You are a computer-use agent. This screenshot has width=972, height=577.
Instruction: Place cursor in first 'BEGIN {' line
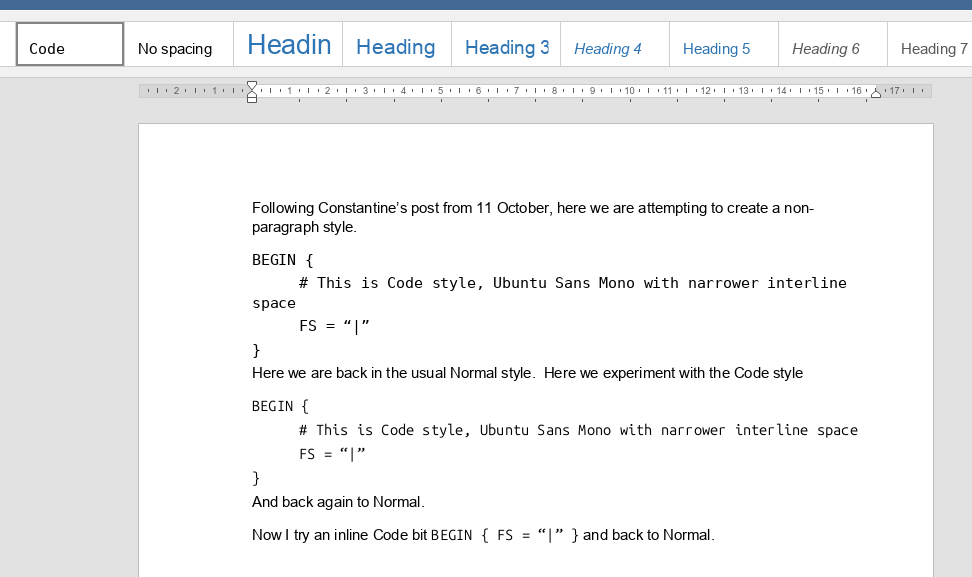coord(274,260)
